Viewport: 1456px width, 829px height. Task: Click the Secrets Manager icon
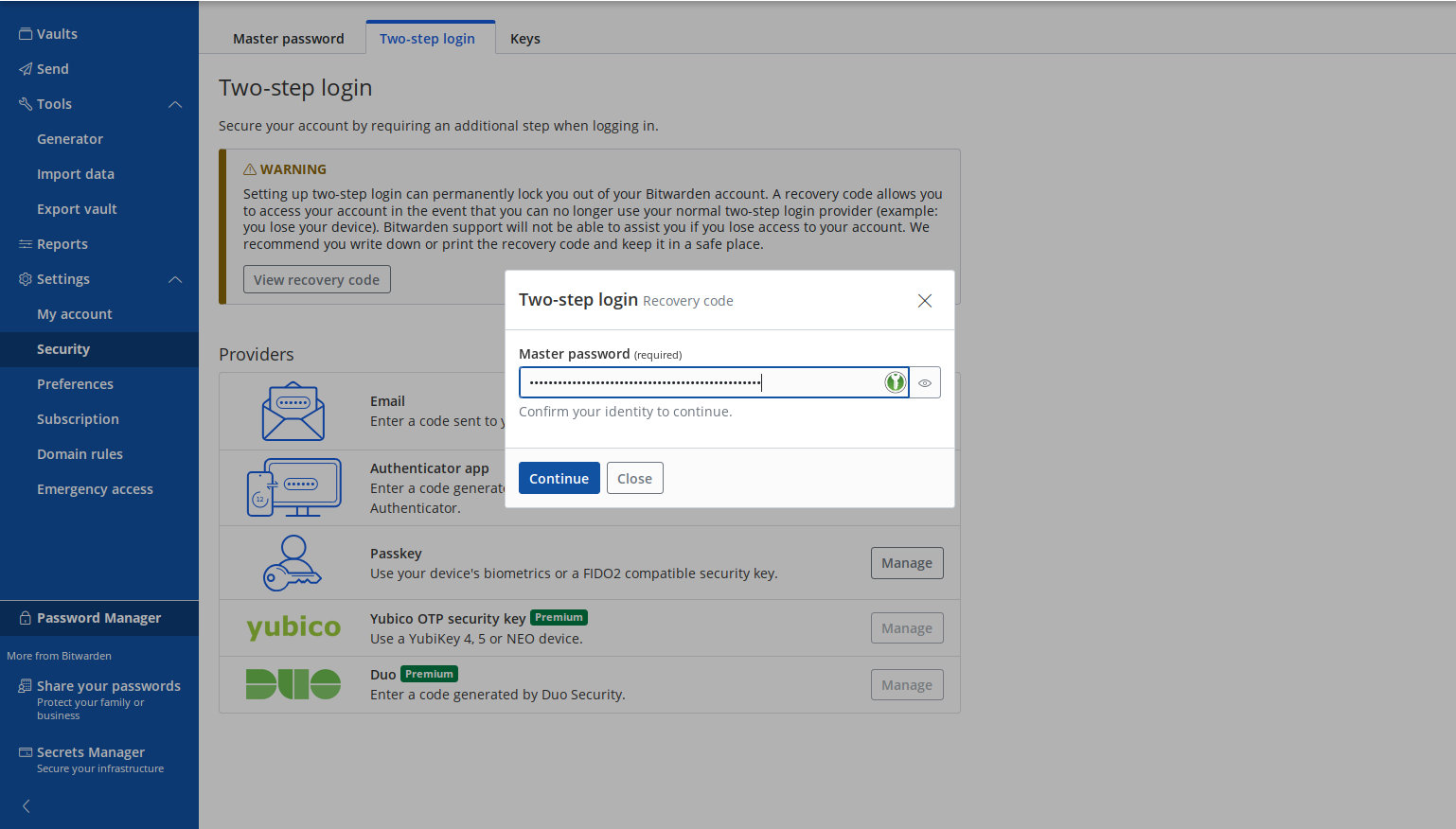click(x=26, y=752)
